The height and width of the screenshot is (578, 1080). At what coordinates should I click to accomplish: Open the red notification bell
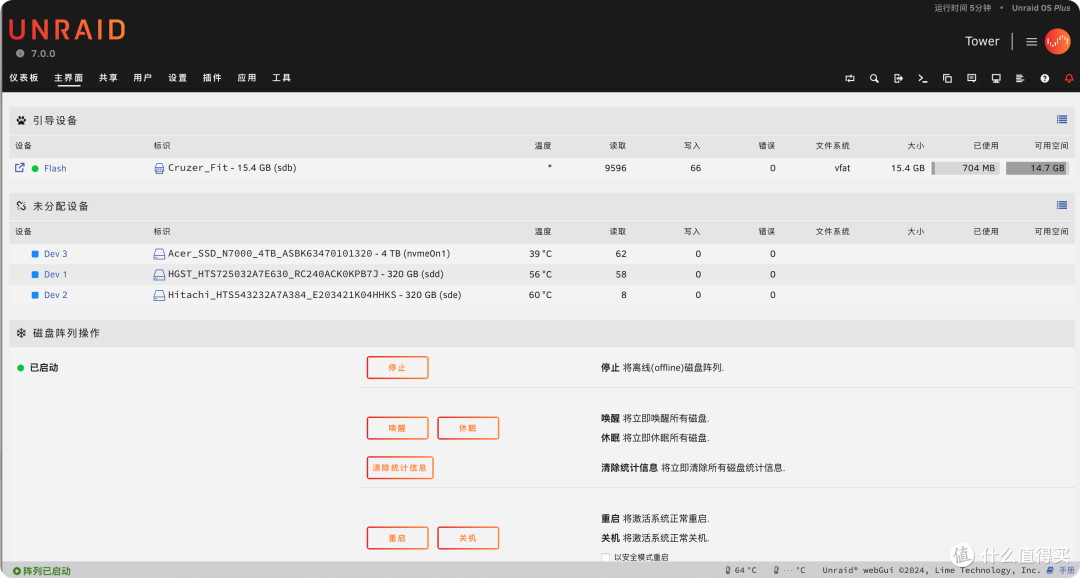tap(1069, 79)
